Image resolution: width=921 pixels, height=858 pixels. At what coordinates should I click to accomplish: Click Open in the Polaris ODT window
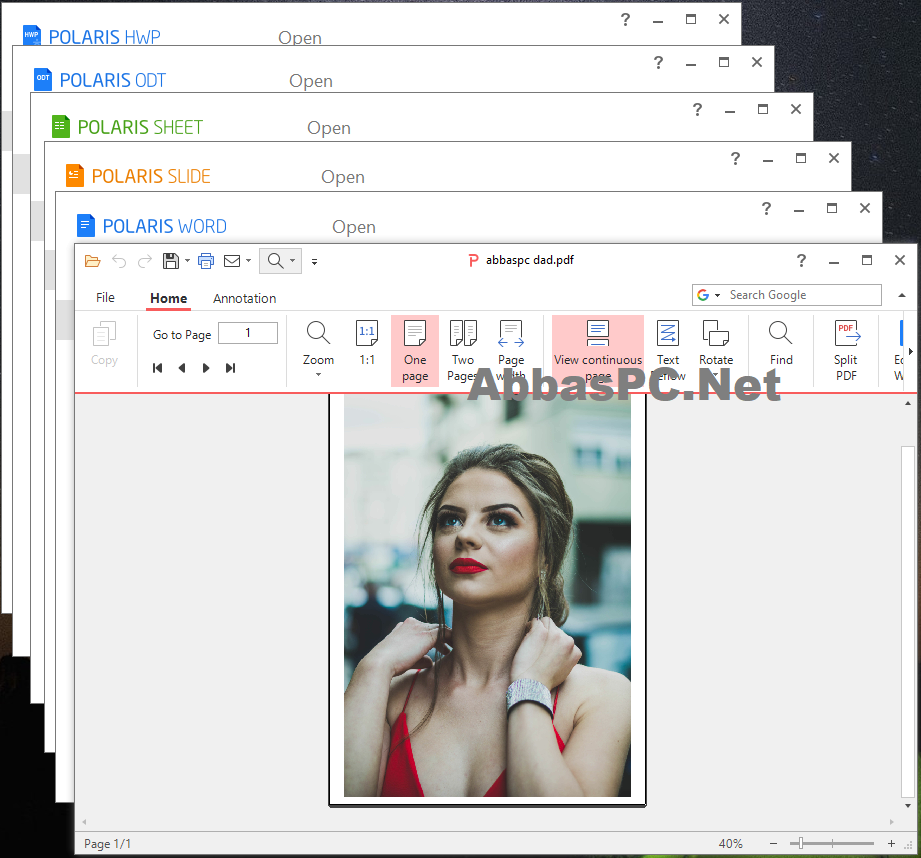coord(311,81)
